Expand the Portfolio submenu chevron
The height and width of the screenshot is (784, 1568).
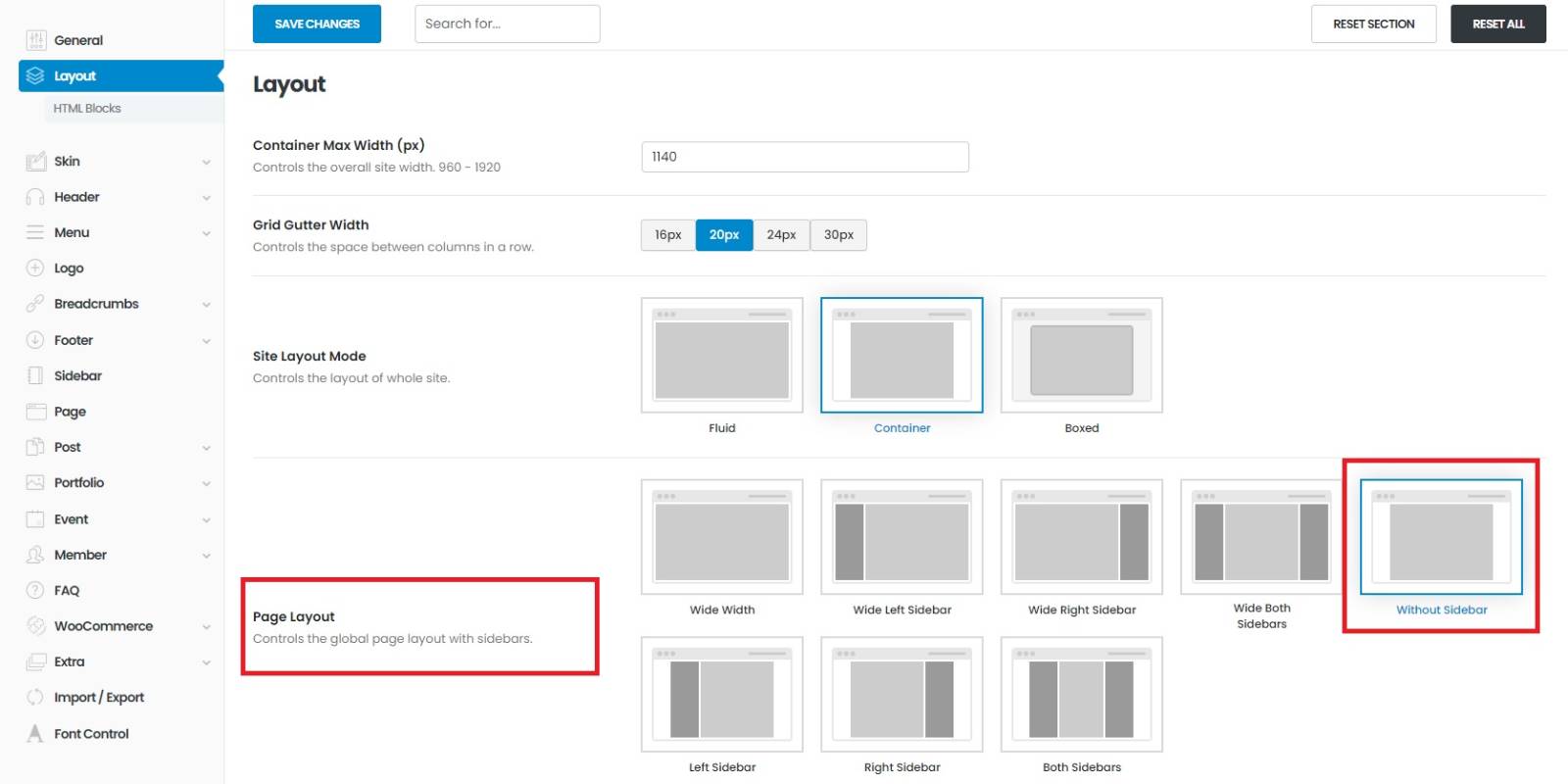[206, 483]
